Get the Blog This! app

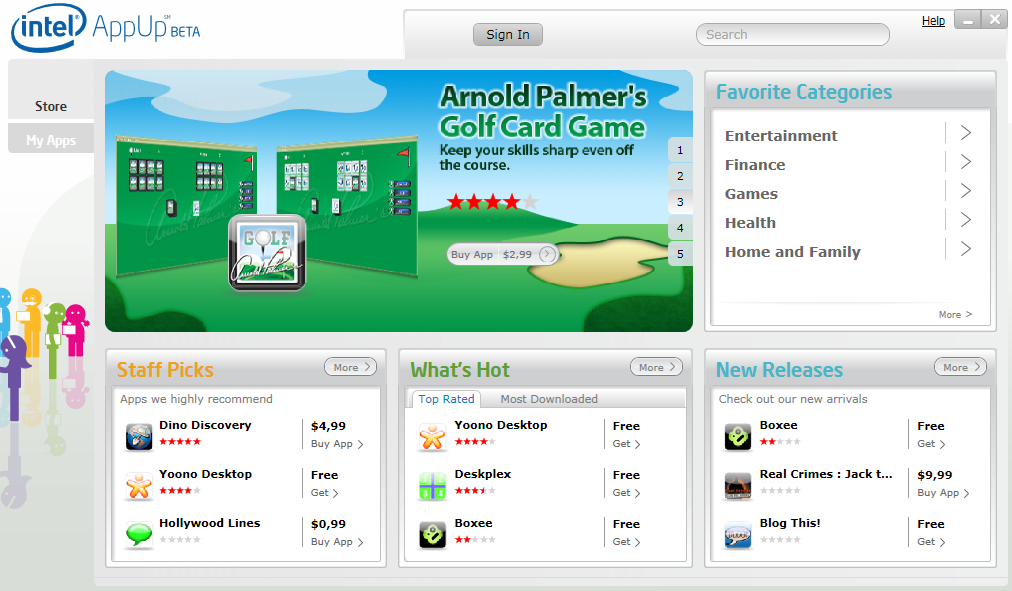point(931,542)
